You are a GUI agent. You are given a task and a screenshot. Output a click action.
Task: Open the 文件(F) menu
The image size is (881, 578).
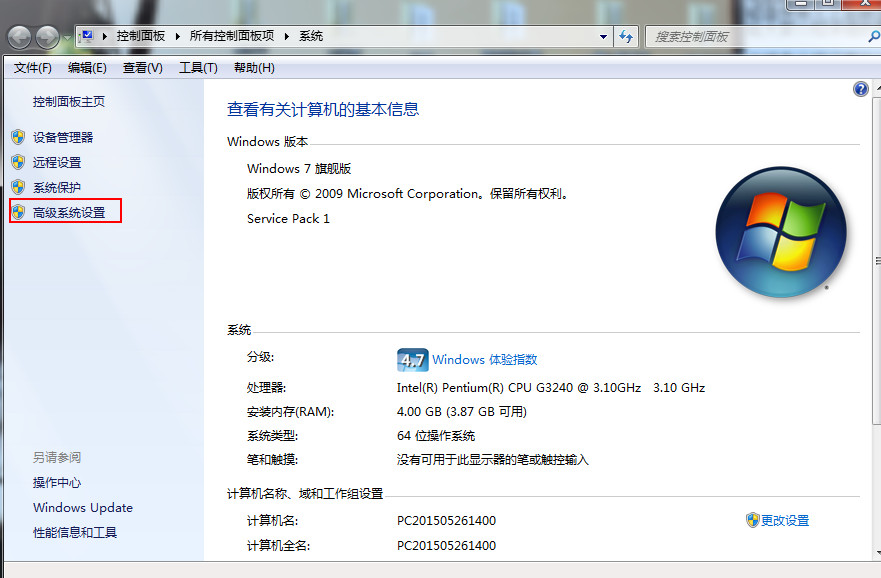(x=33, y=68)
